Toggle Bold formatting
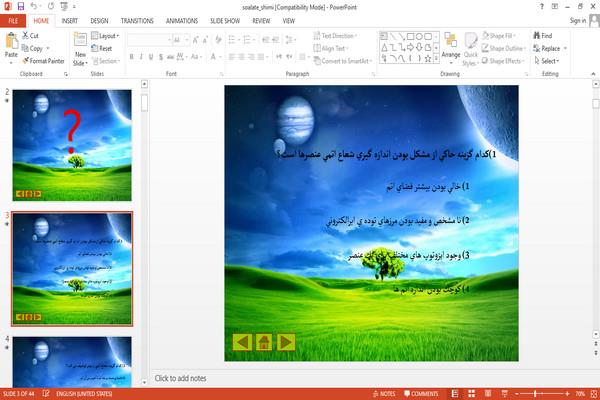Screen dimensions: 600x400 click(131, 57)
